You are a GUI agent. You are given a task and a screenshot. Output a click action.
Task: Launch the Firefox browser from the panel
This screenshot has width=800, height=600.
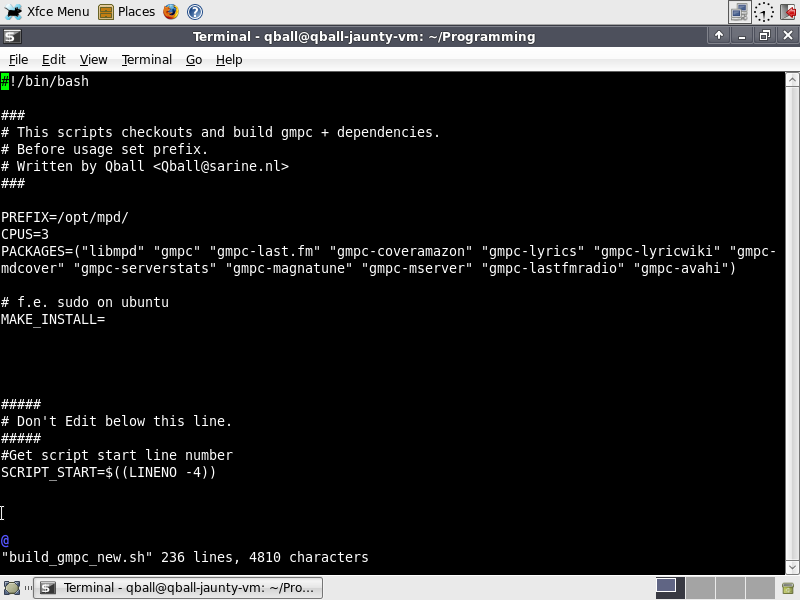pos(171,12)
